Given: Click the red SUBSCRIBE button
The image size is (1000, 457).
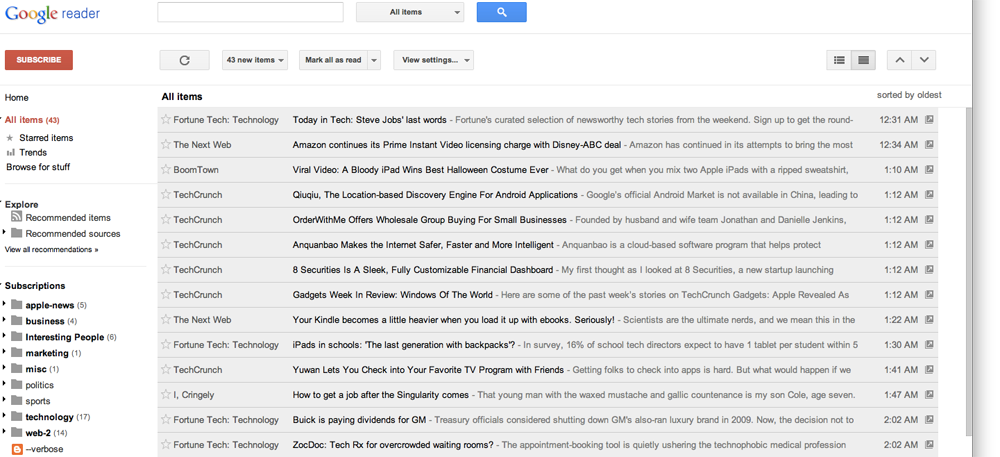Looking at the screenshot, I should tap(39, 60).
